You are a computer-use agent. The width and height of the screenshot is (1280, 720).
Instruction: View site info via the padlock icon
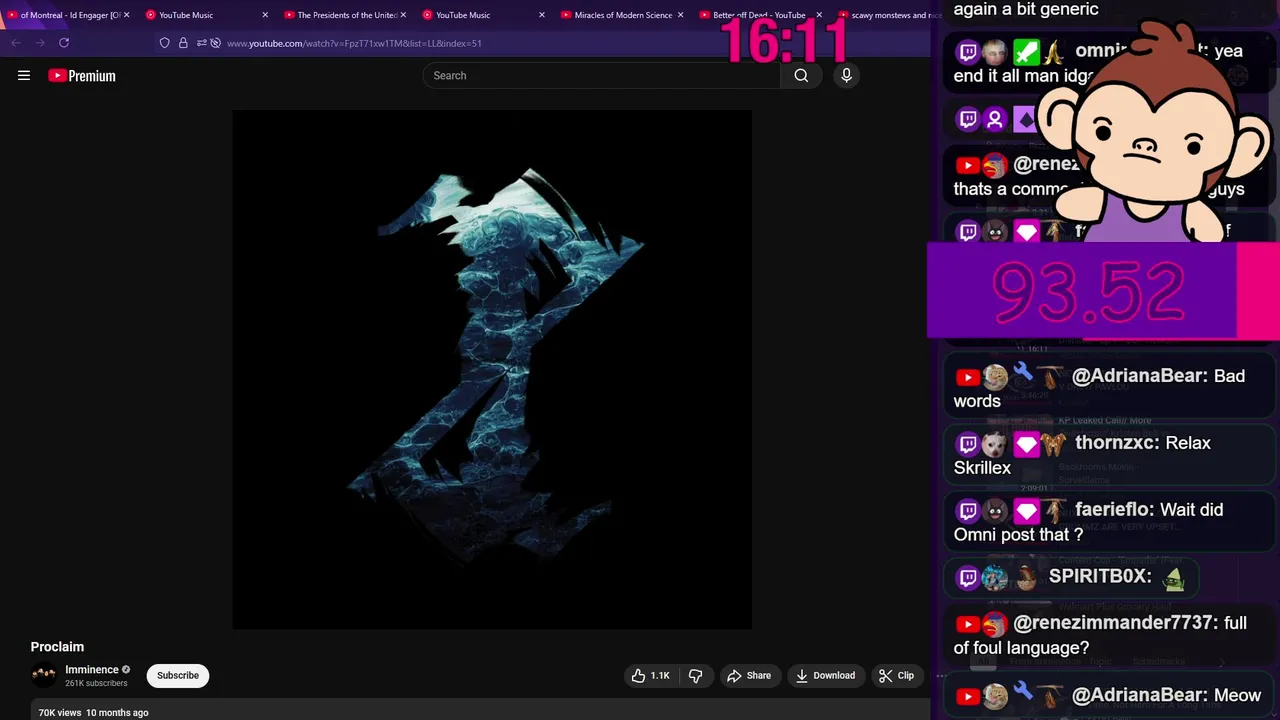pyautogui.click(x=183, y=43)
